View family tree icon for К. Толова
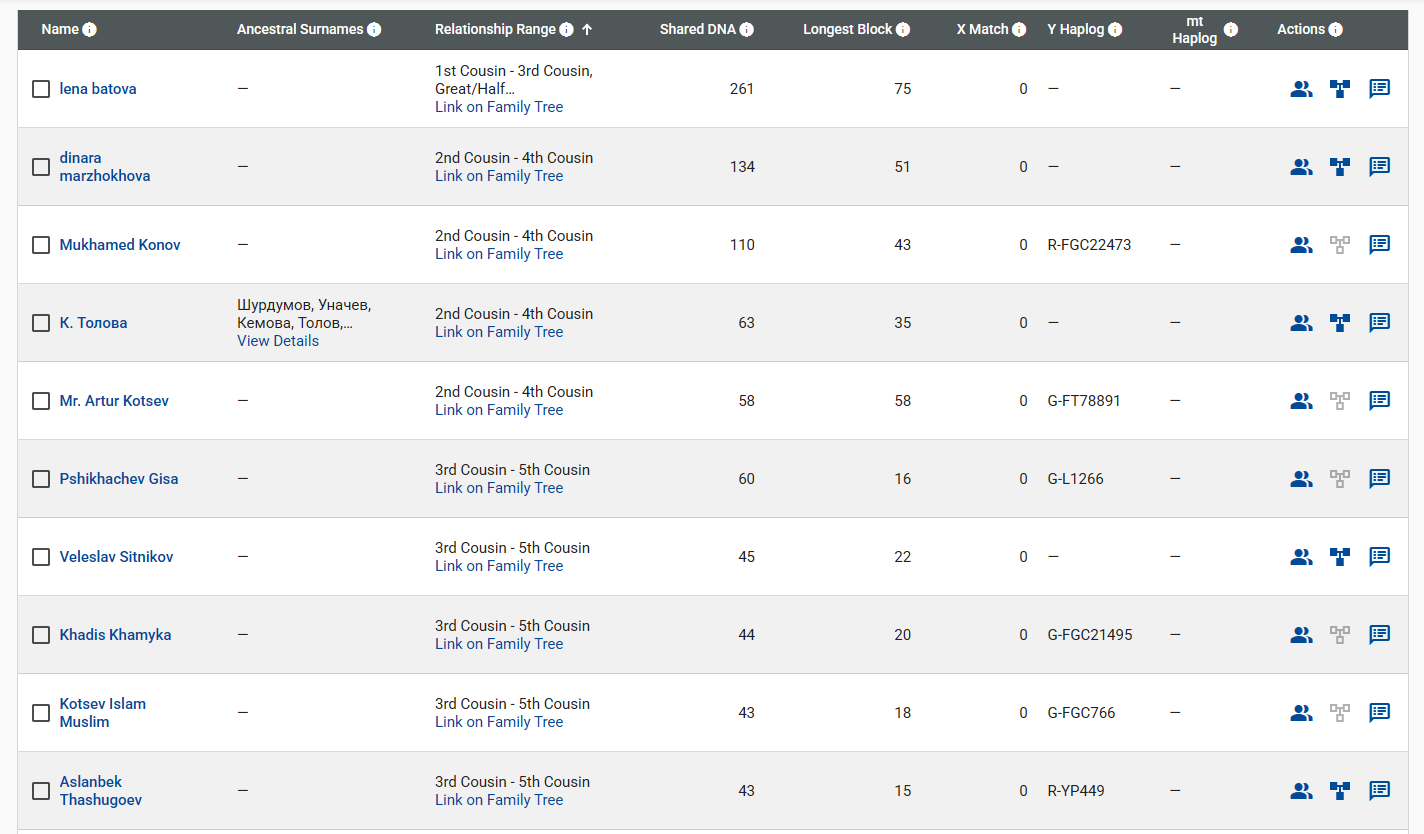 point(1340,323)
